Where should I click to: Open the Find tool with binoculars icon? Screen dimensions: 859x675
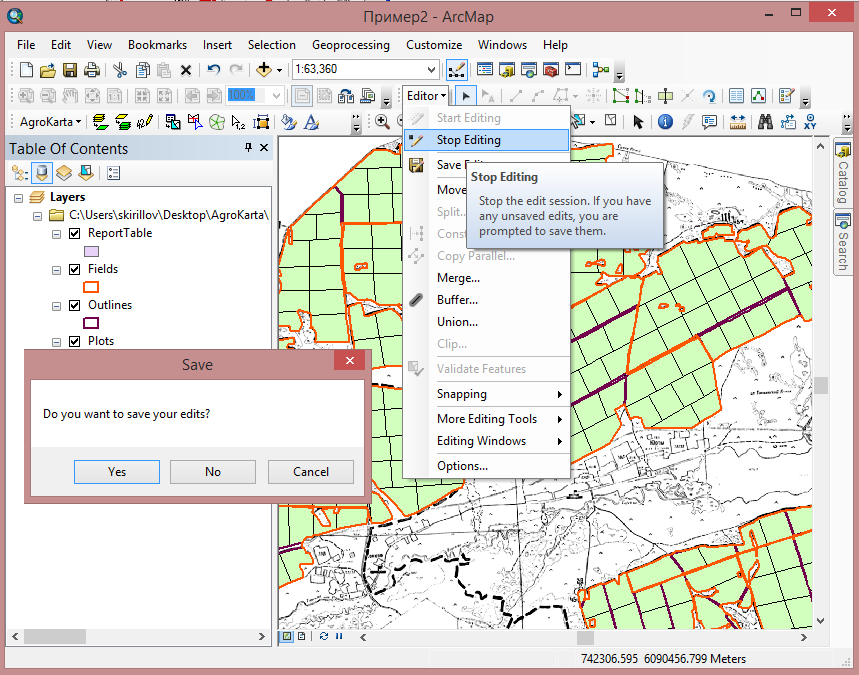(x=766, y=122)
